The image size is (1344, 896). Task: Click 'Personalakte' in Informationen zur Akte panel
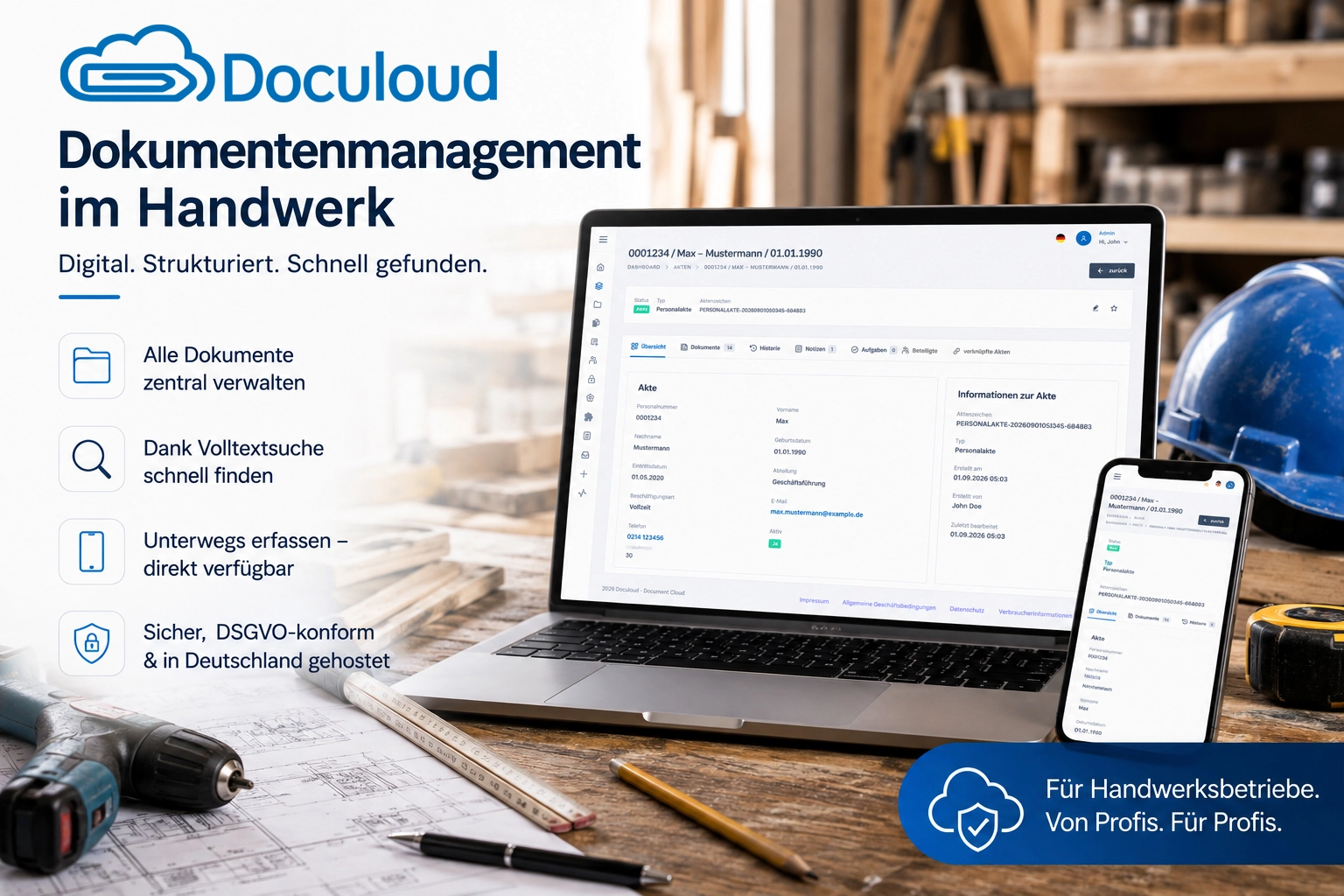click(x=975, y=451)
